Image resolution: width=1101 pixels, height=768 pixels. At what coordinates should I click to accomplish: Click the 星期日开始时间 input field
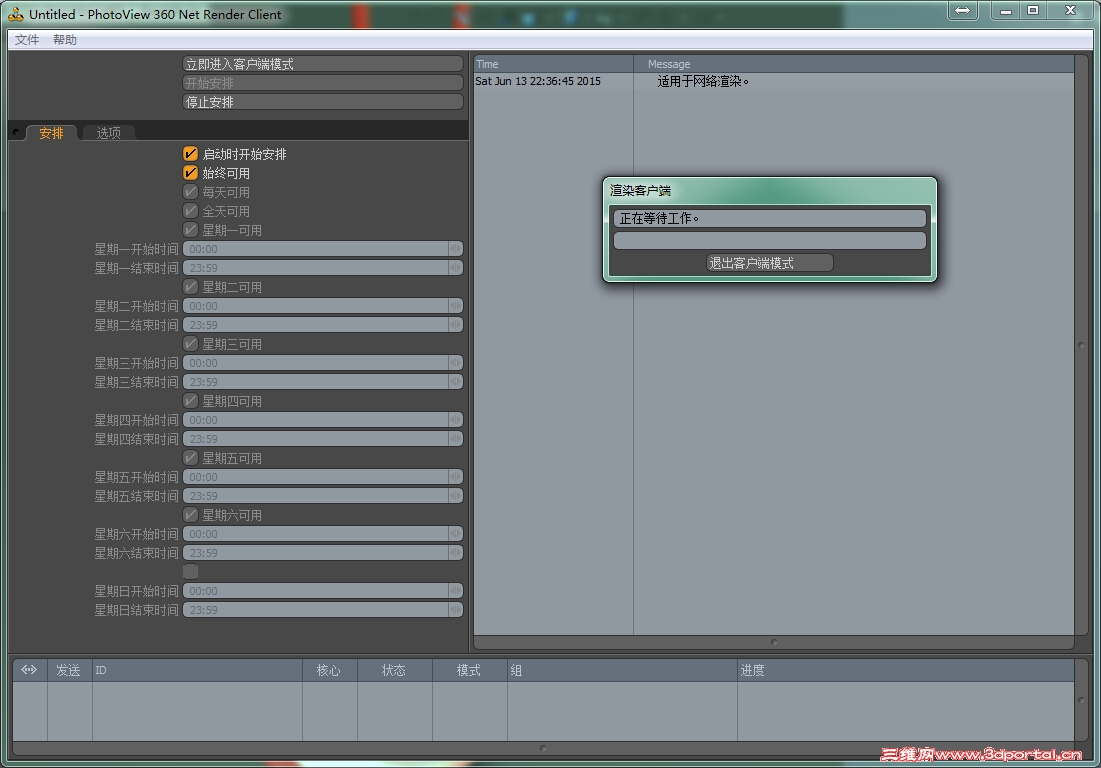pos(316,590)
